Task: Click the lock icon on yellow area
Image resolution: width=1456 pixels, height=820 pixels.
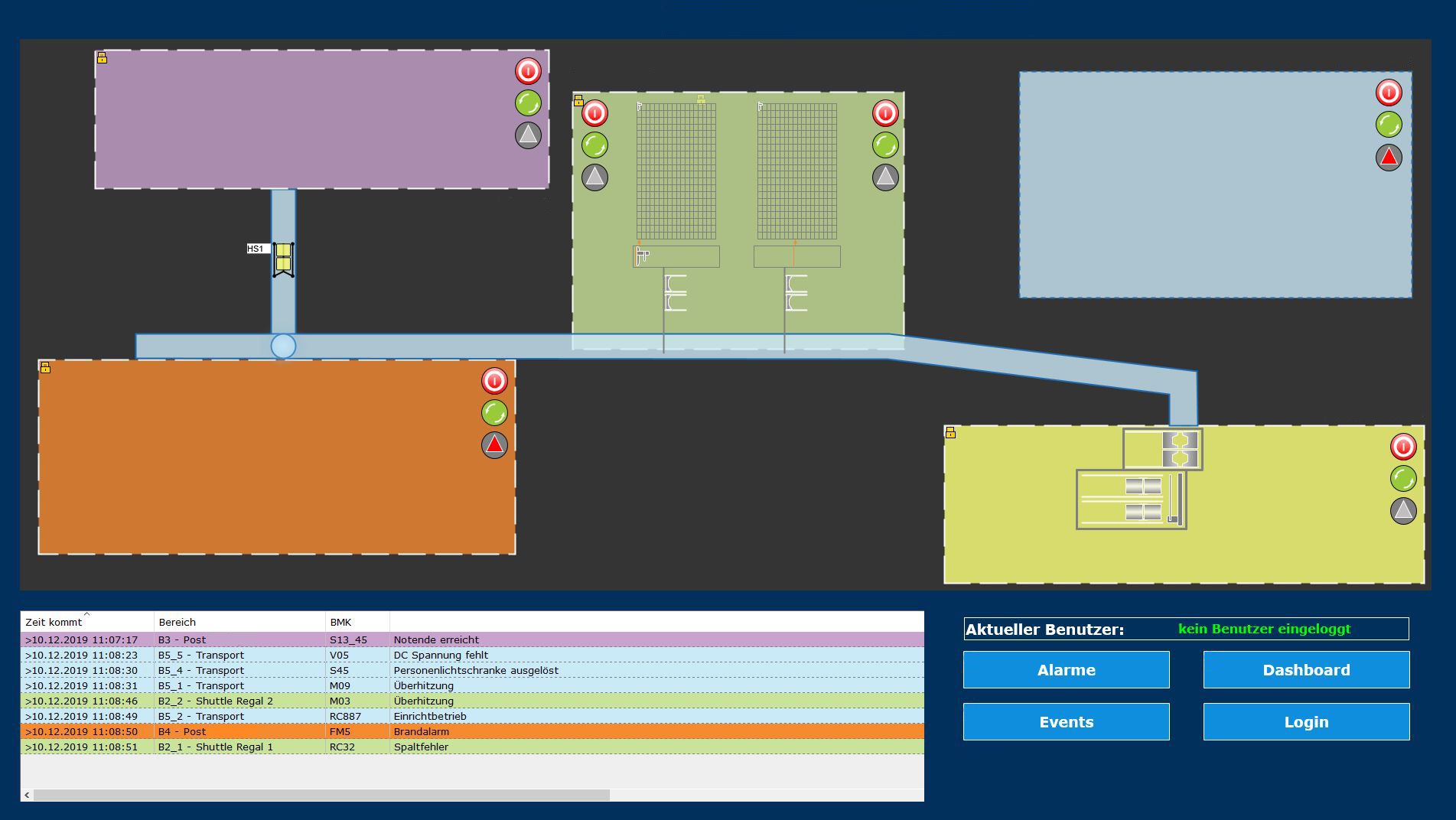Action: (x=950, y=433)
